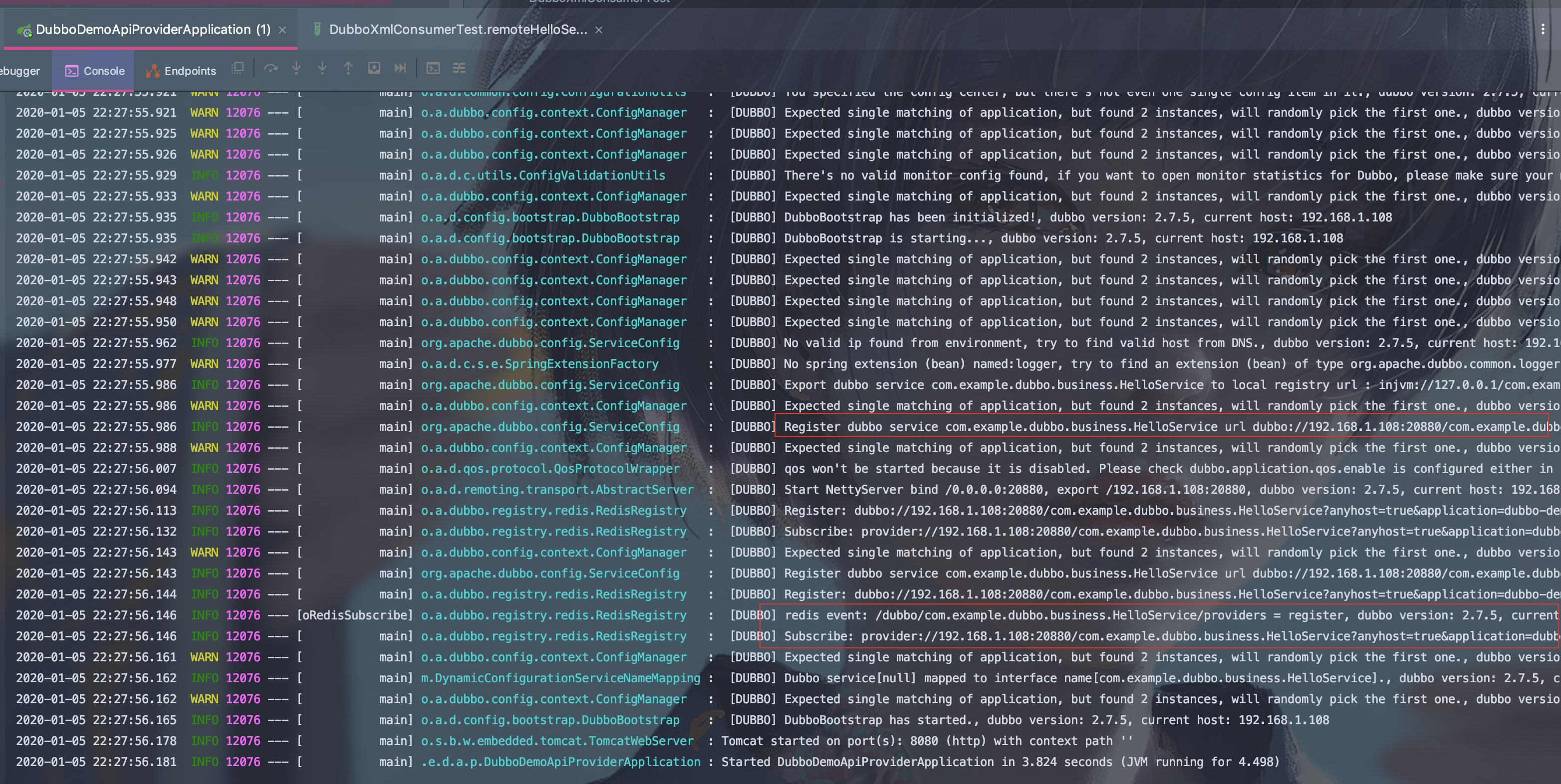Click the Step Into arrow icon

(x=296, y=68)
